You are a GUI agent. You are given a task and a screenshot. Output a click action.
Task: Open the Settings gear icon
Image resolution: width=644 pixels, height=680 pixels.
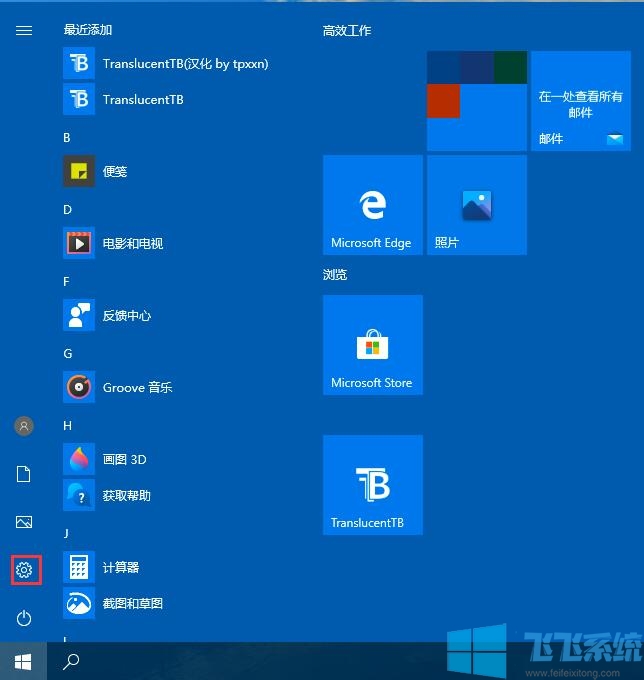pos(24,571)
